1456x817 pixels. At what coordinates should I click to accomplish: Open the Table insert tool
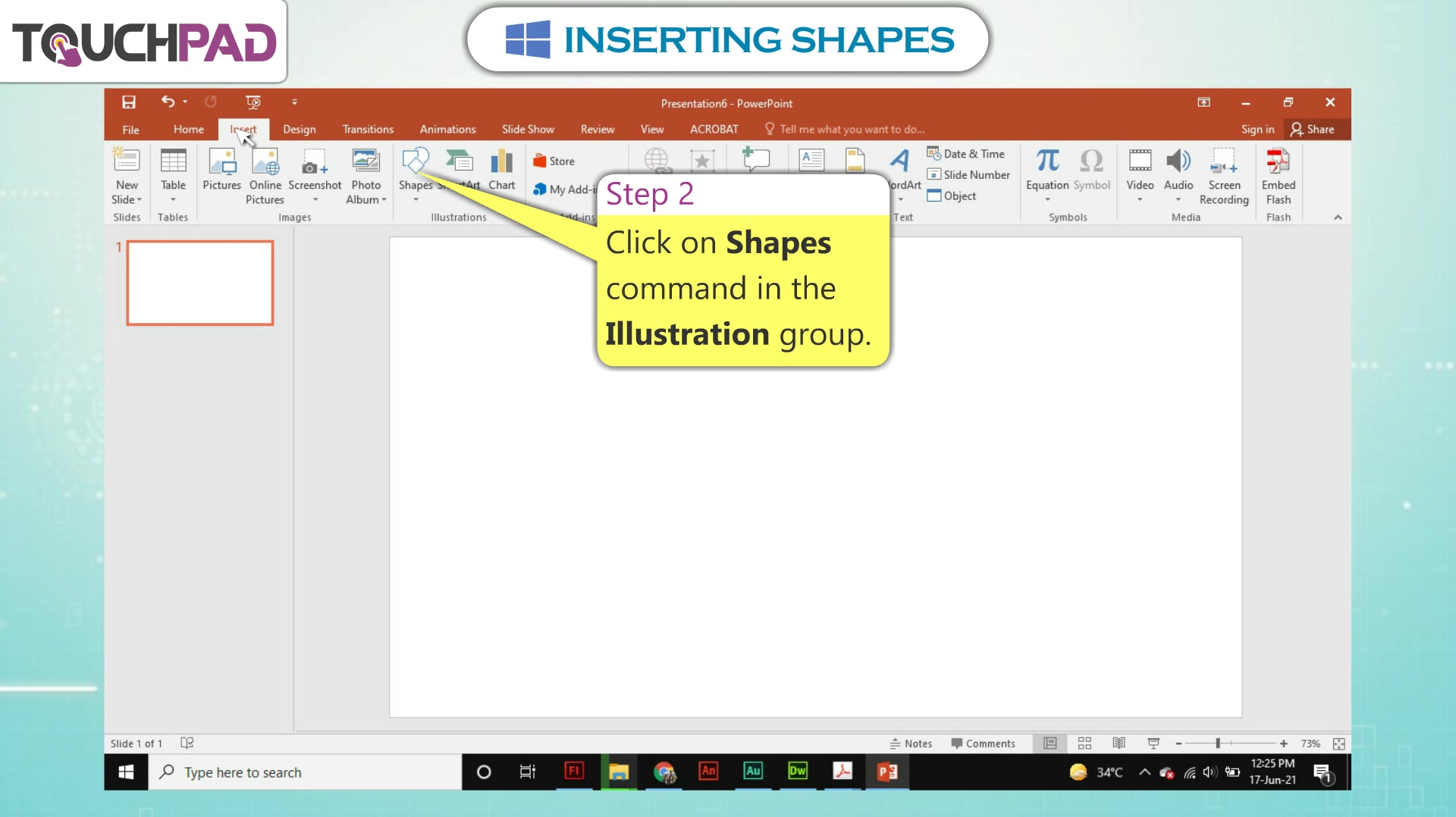pos(173,176)
